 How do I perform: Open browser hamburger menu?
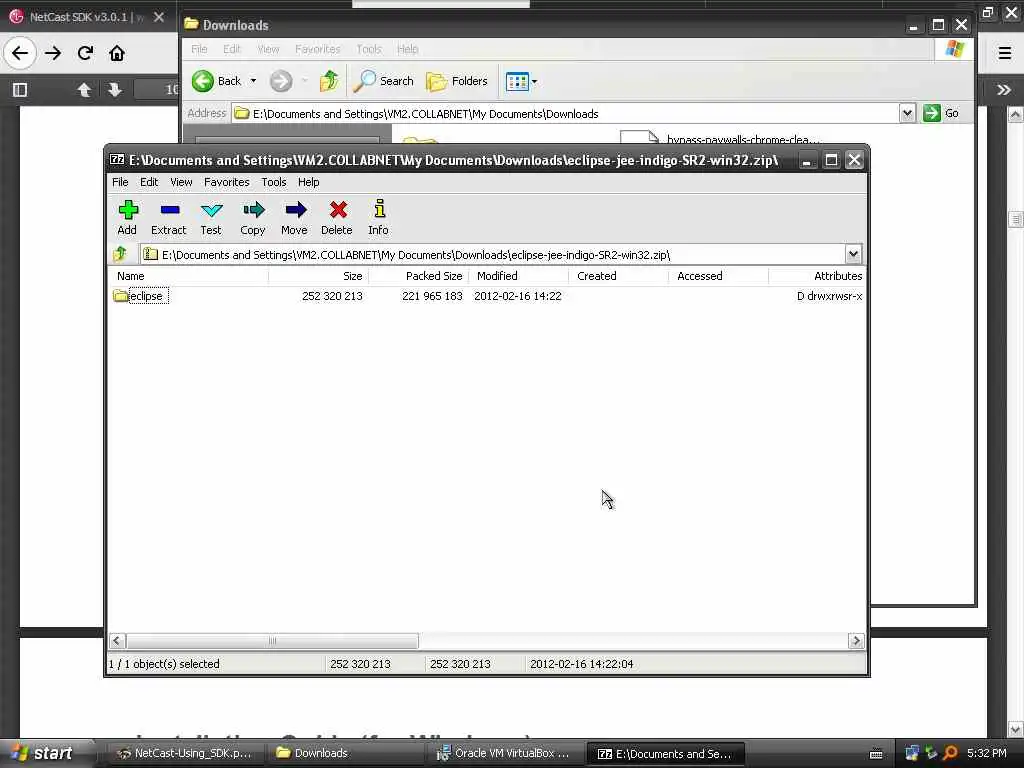pos(1005,53)
